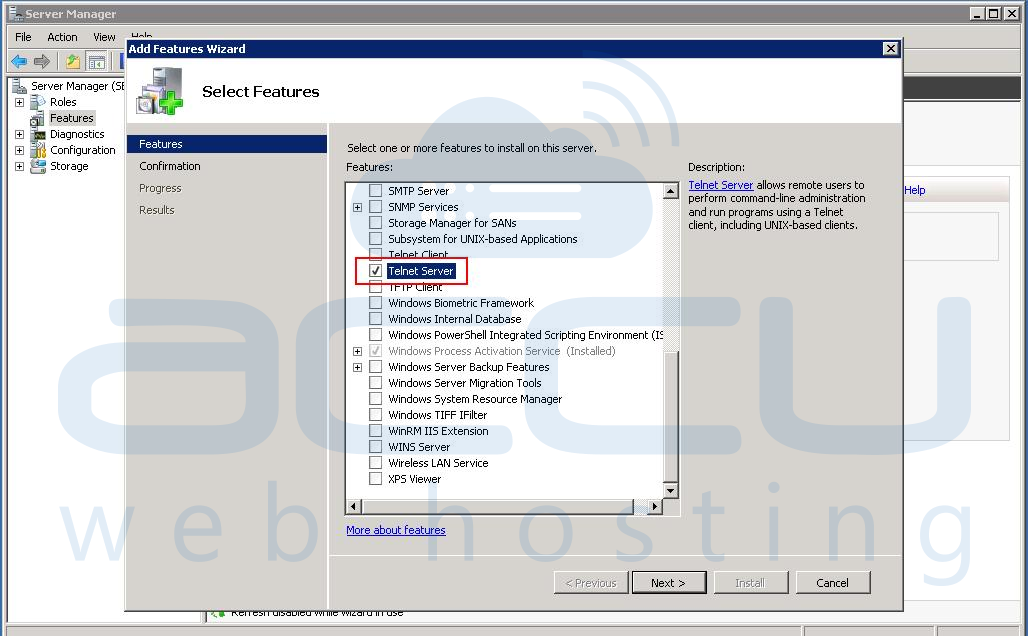1028x636 pixels.
Task: Click the features list horizontal scrollbar thumb
Action: tap(497, 506)
